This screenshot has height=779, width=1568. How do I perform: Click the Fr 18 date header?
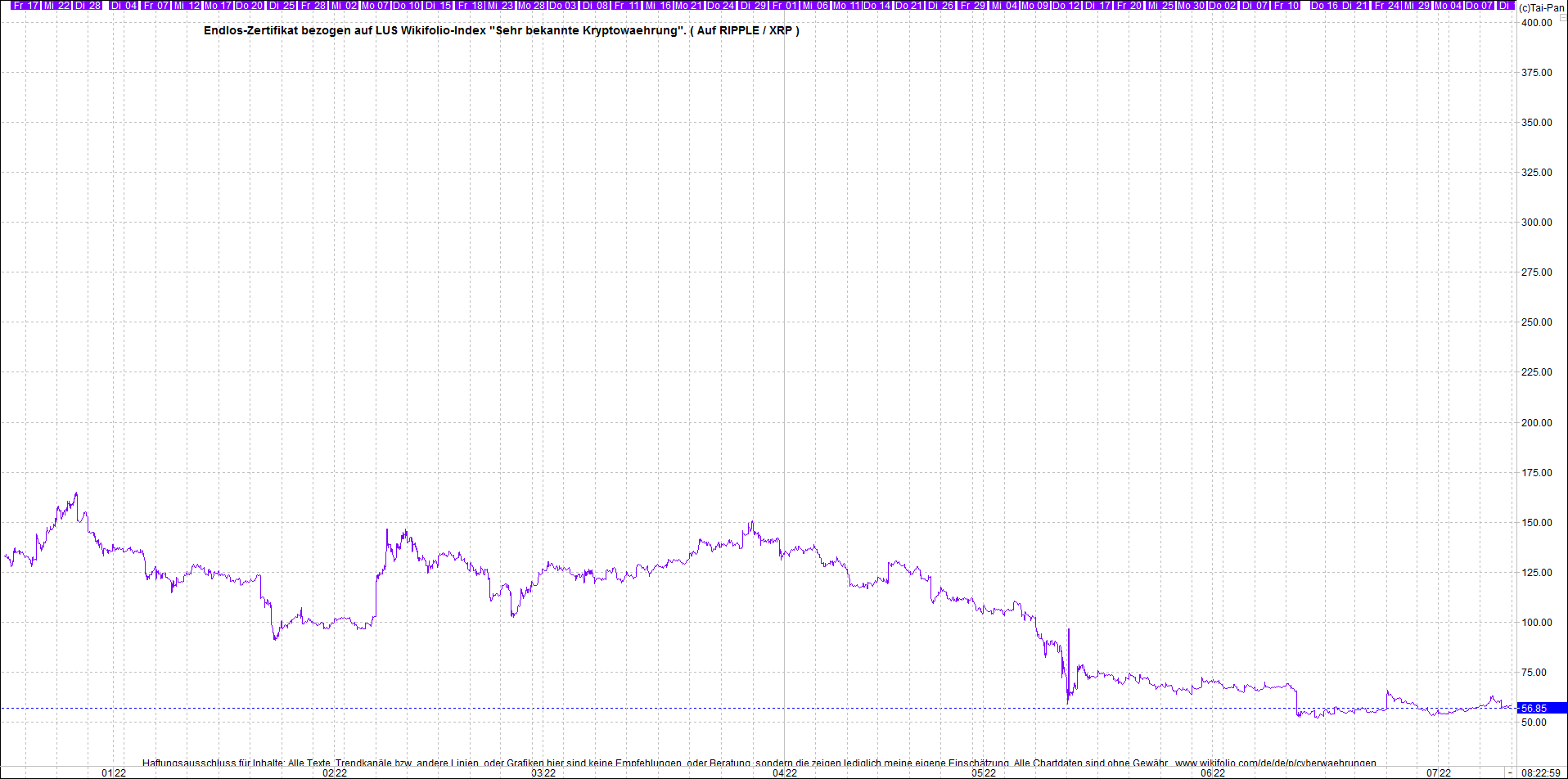tap(470, 5)
